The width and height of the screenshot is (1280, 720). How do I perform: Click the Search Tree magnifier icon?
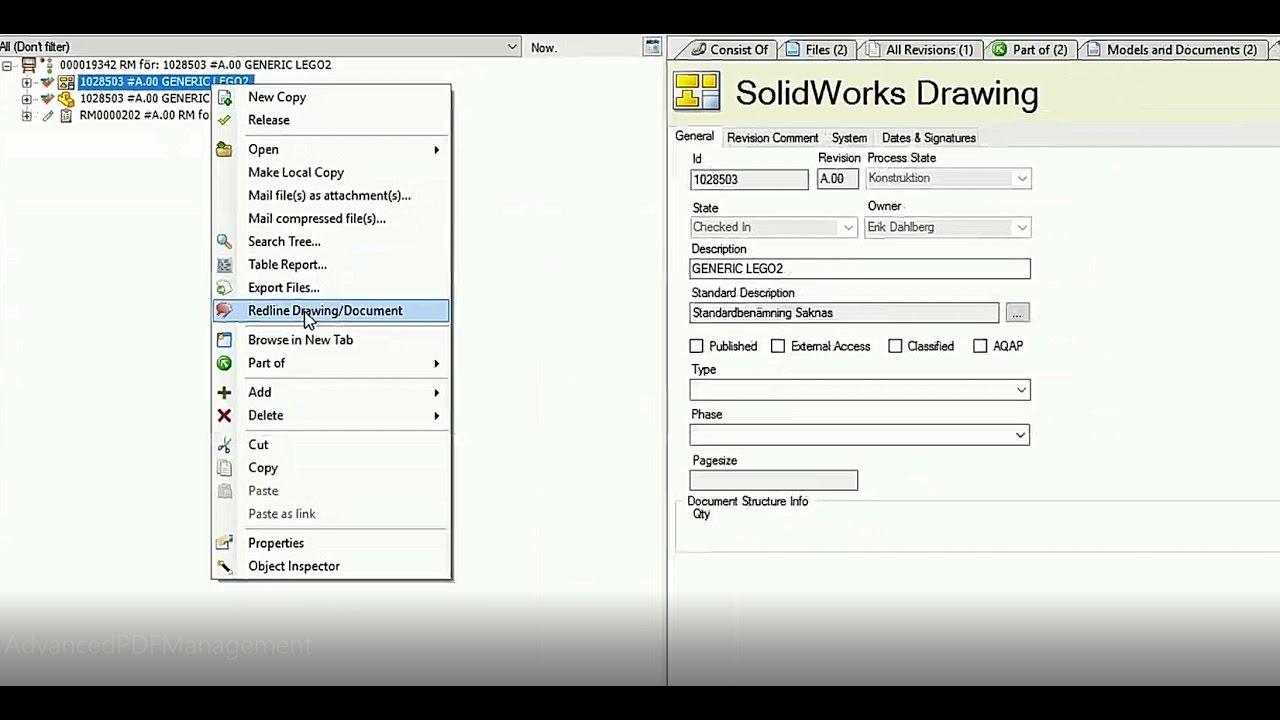pyautogui.click(x=225, y=241)
